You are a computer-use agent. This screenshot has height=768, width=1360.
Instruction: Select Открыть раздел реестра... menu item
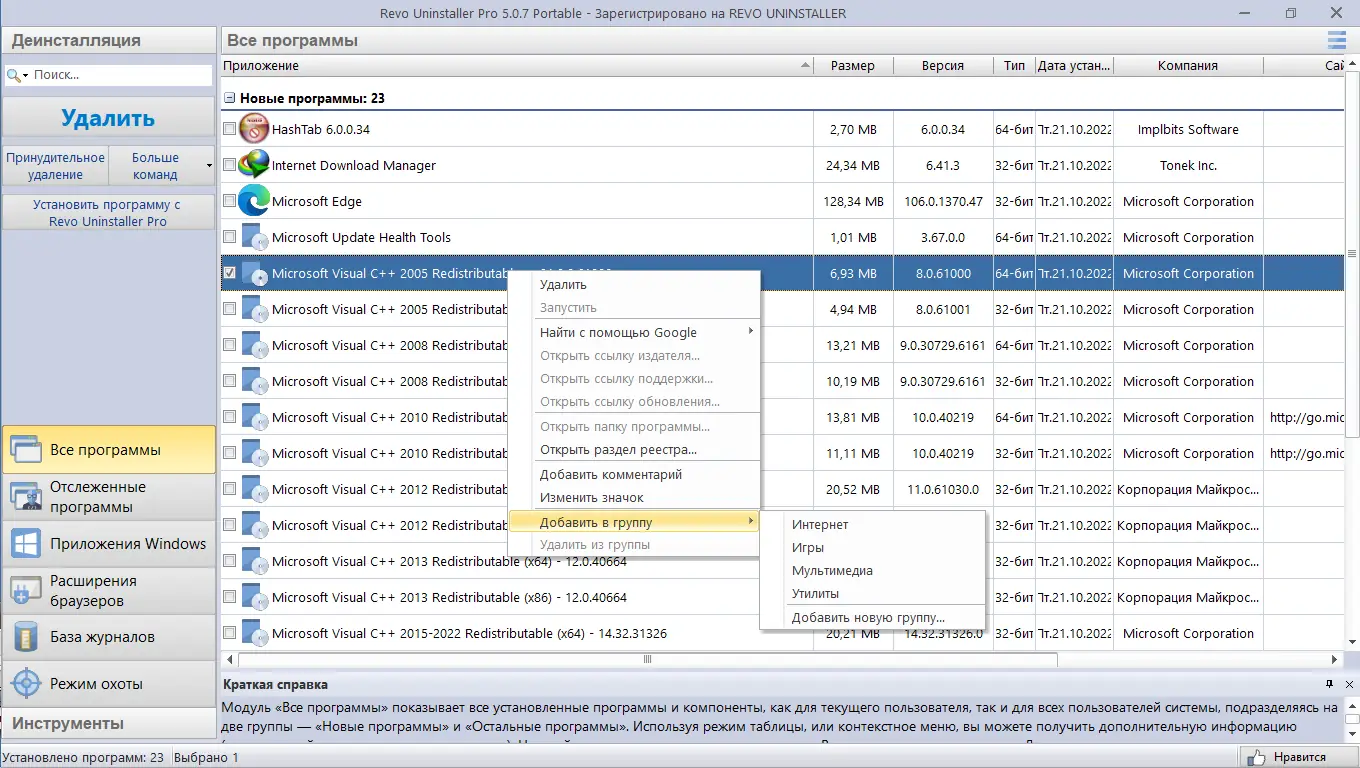634,449
